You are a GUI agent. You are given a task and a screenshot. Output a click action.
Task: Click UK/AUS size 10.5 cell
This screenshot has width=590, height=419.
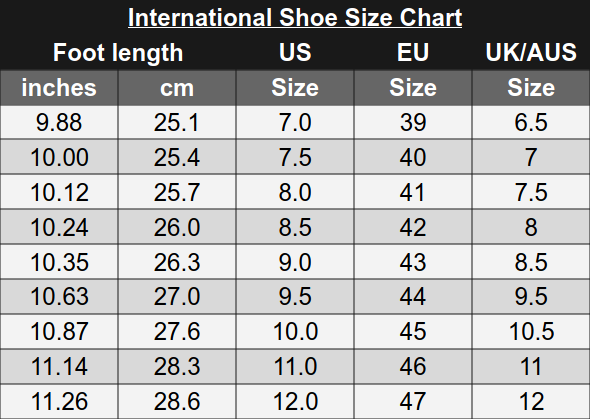point(531,331)
